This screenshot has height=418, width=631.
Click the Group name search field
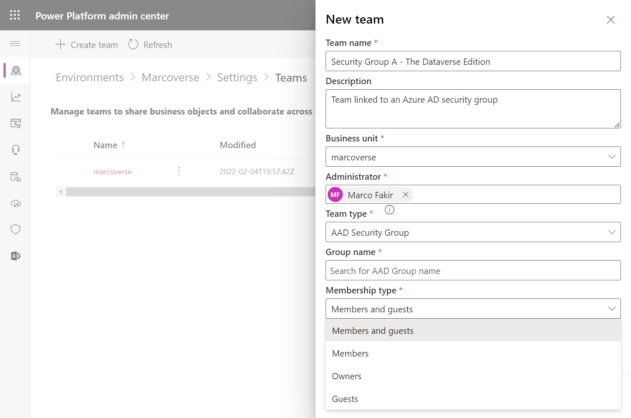473,271
